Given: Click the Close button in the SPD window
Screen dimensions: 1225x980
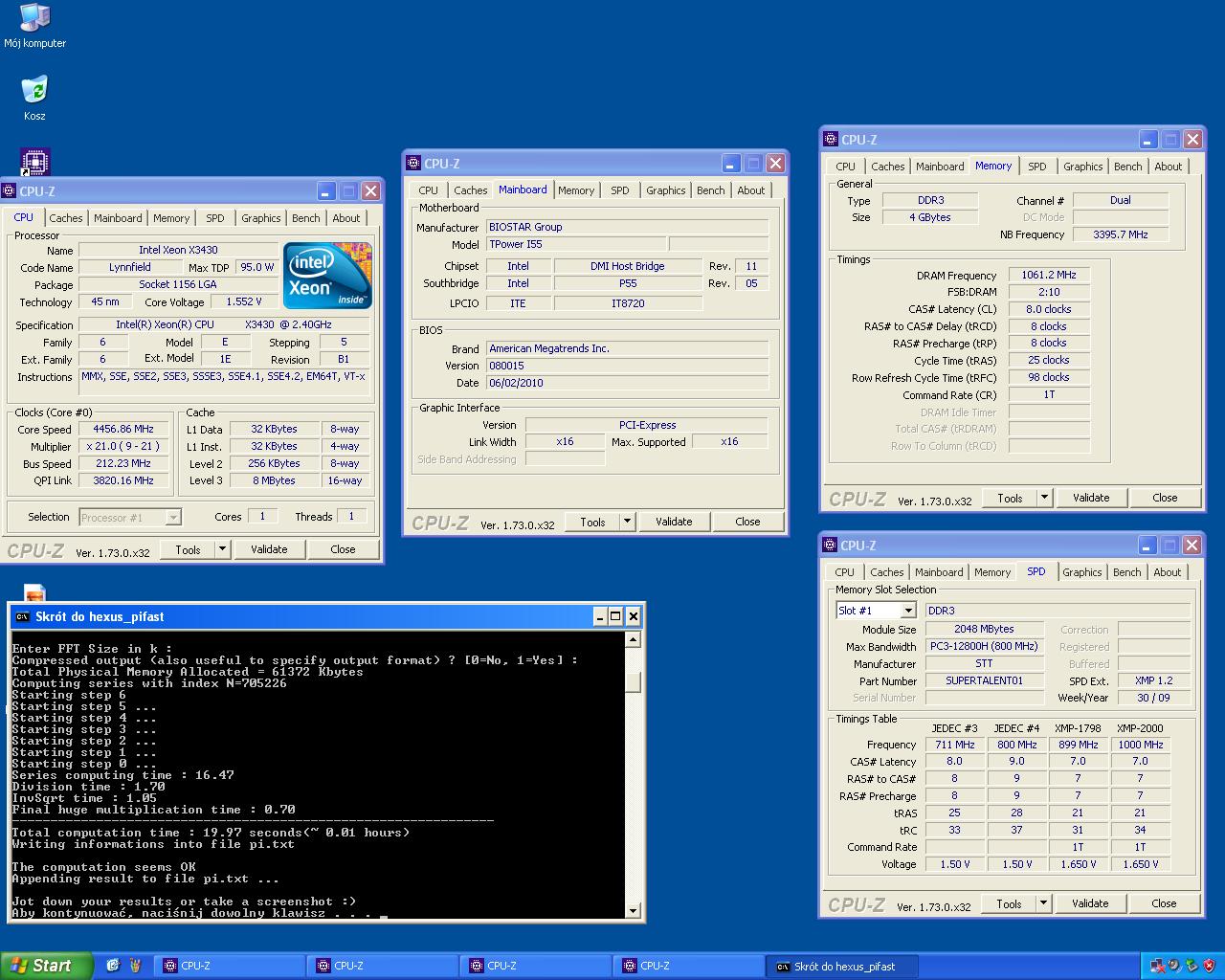Looking at the screenshot, I should 1164,903.
